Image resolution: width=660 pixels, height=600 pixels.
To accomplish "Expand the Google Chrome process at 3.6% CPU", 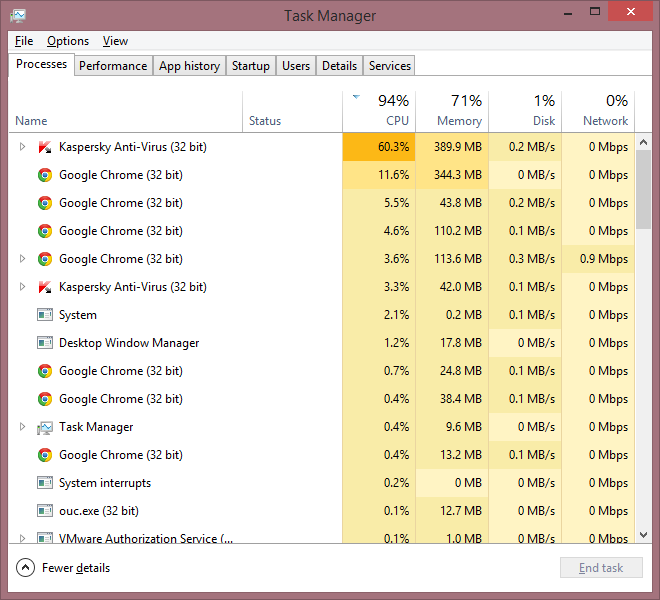I will pos(23,259).
